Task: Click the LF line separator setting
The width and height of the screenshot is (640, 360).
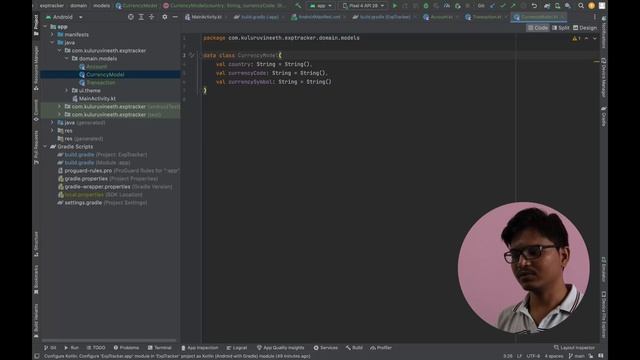Action: pyautogui.click(x=519, y=356)
